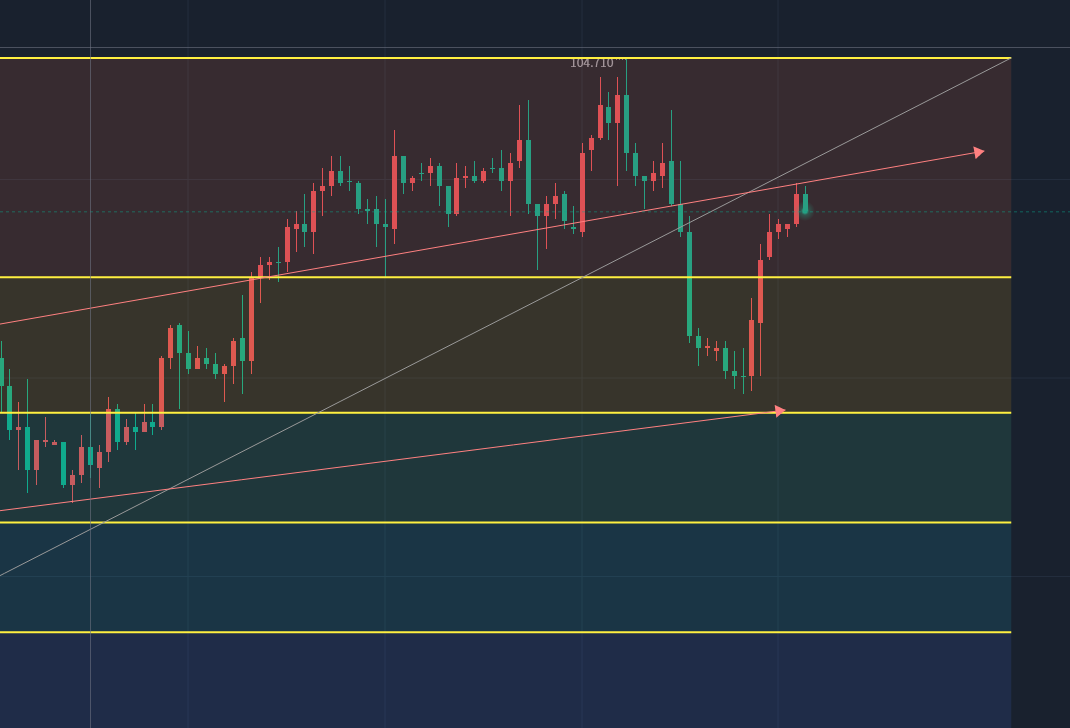Click the lower red trendline arrowhead
1070x728 pixels.
(x=780, y=411)
